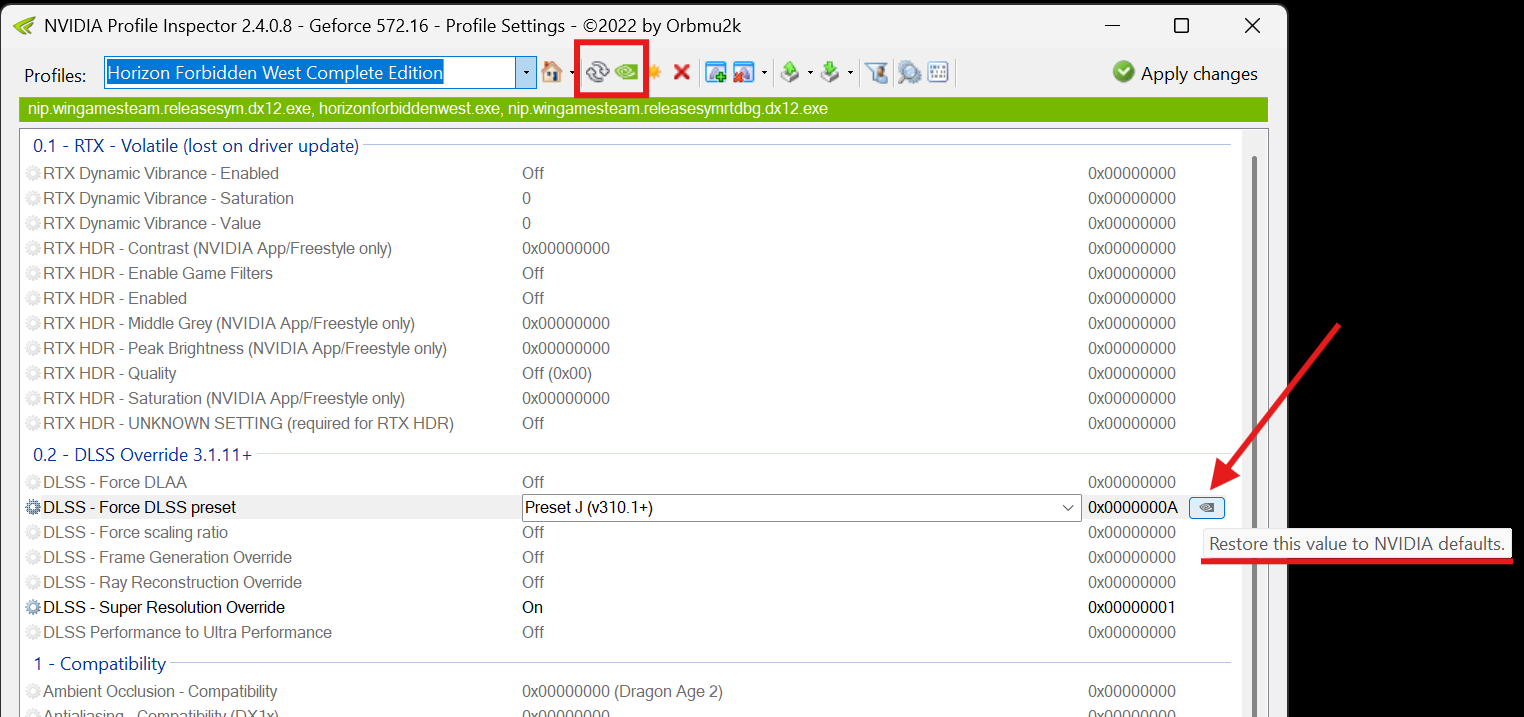
Task: Open the export profiles dropdown arrow
Action: pos(811,72)
